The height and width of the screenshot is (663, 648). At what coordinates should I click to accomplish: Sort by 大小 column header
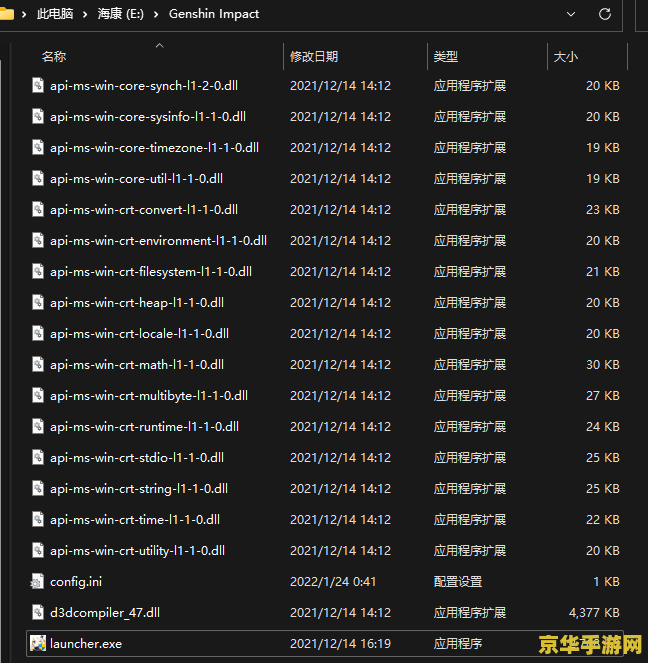pos(566,56)
